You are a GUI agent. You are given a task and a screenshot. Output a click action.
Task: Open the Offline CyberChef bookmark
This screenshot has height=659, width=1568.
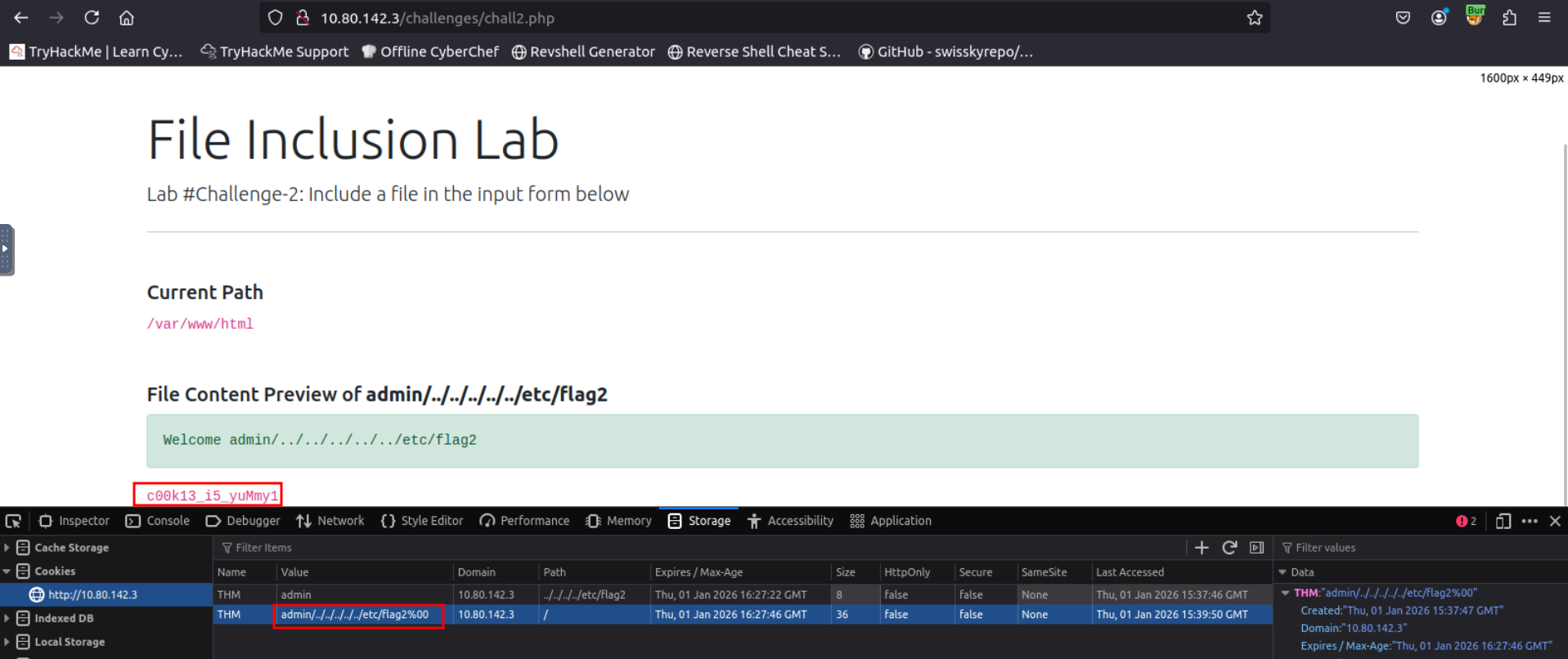(430, 52)
